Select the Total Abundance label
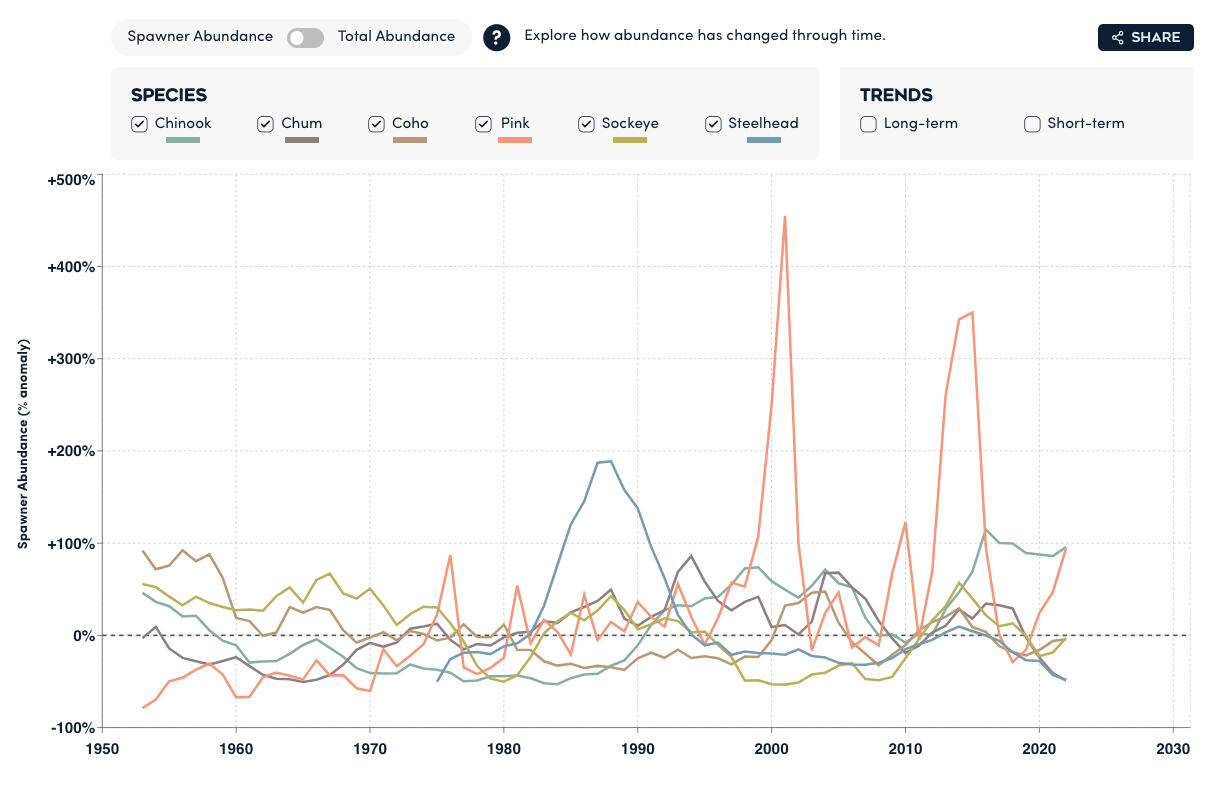The width and height of the screenshot is (1218, 786). (396, 37)
